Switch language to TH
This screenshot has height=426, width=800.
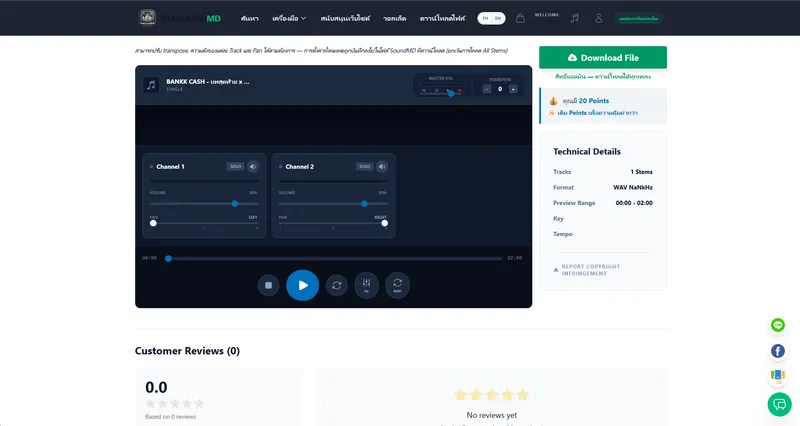(485, 18)
